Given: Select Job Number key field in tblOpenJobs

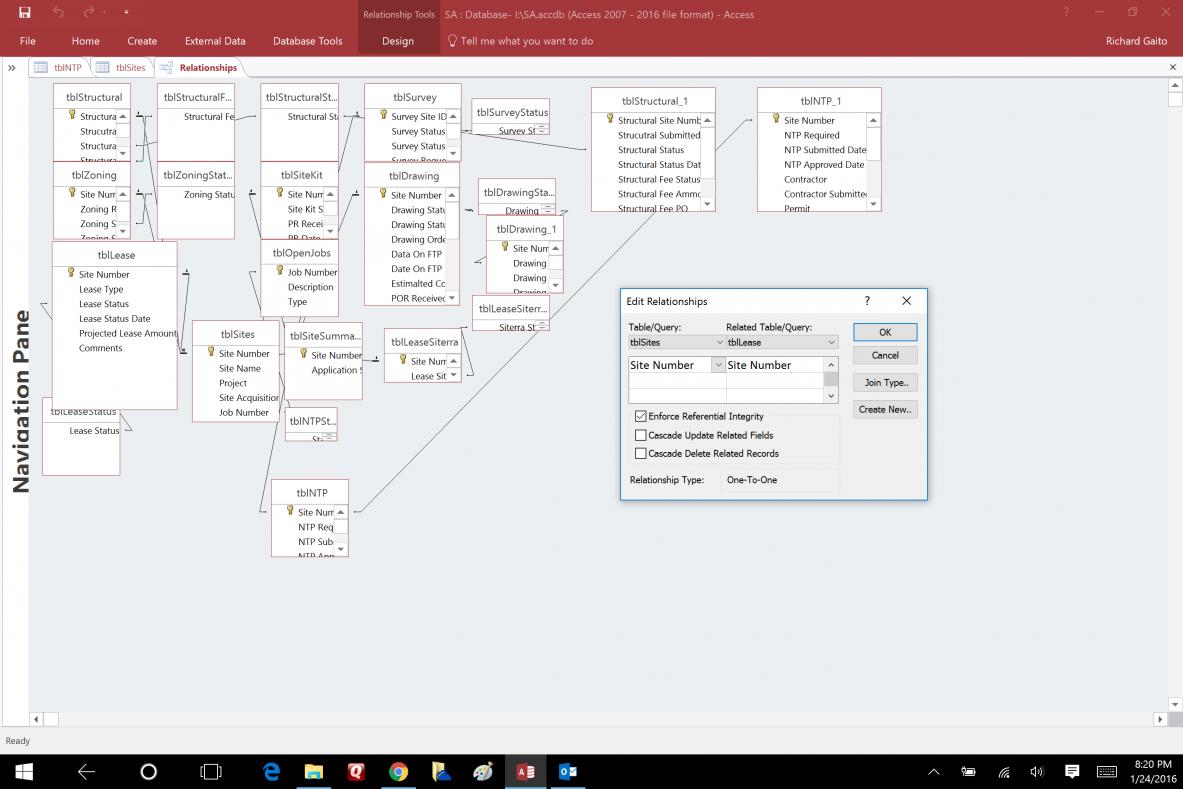Looking at the screenshot, I should click(x=312, y=272).
